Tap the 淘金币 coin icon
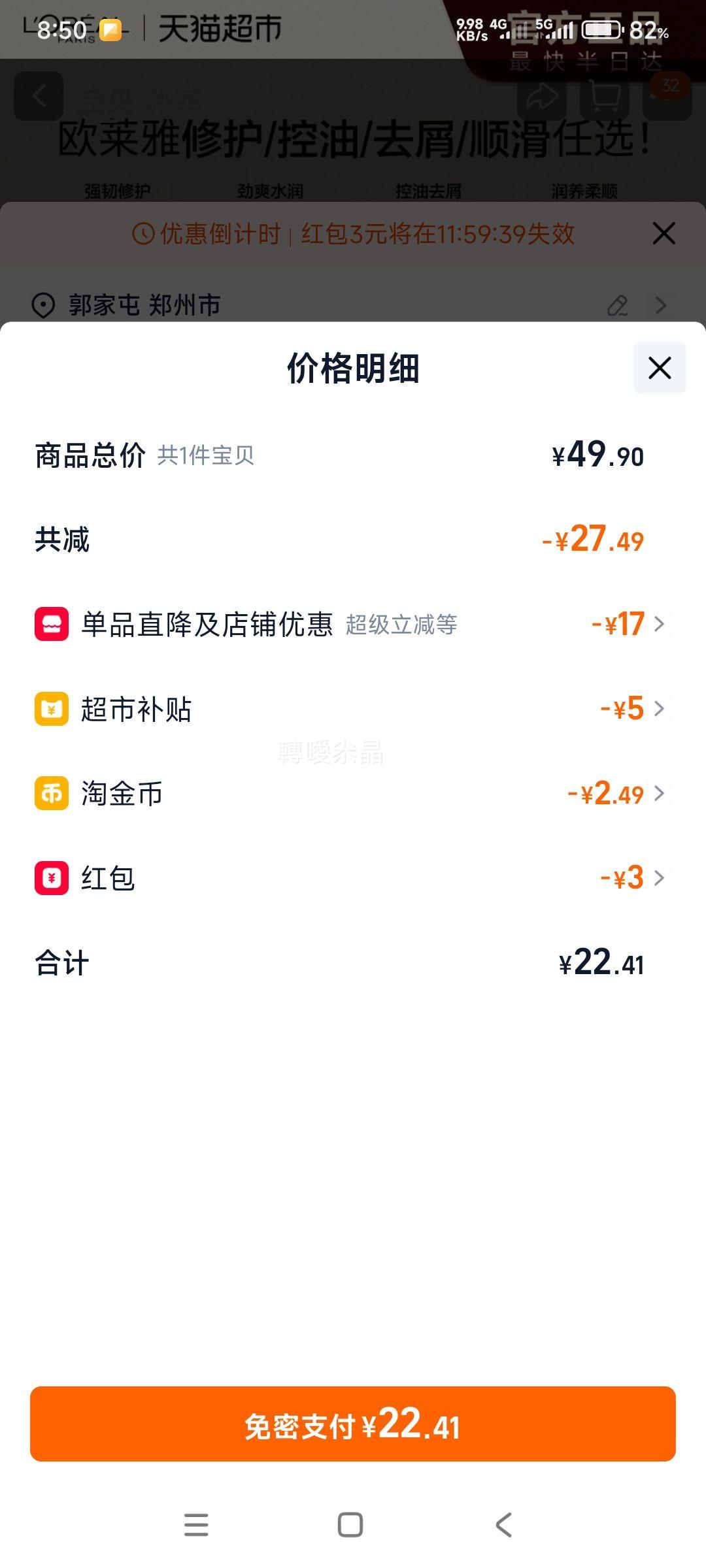 click(52, 793)
